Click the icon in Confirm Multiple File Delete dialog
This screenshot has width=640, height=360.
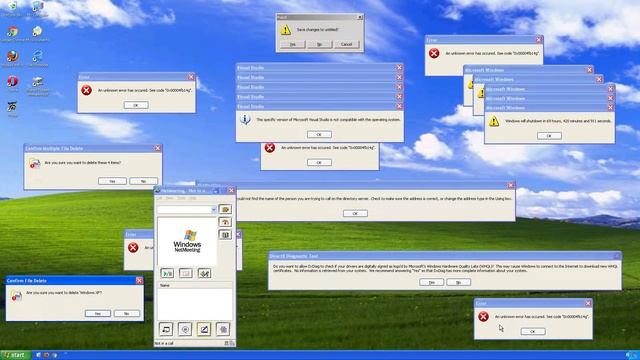[35, 164]
